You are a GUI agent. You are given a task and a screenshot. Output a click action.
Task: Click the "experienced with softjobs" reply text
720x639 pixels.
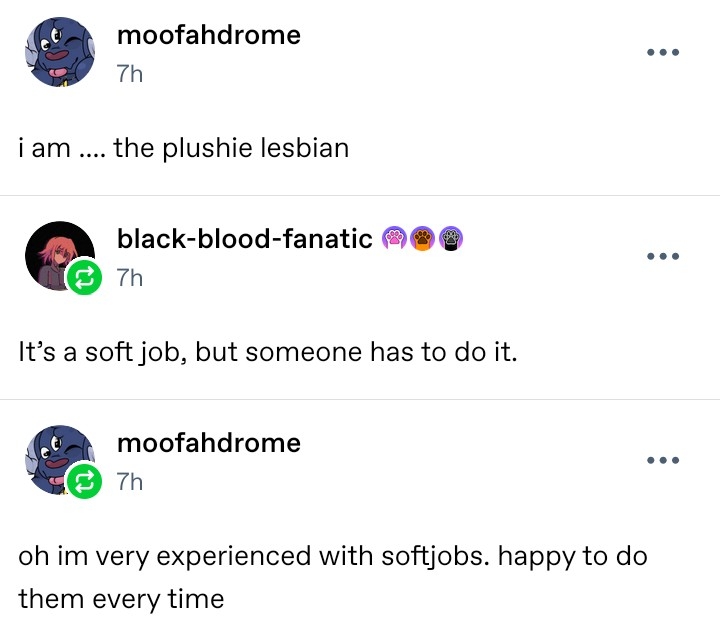tap(332, 556)
